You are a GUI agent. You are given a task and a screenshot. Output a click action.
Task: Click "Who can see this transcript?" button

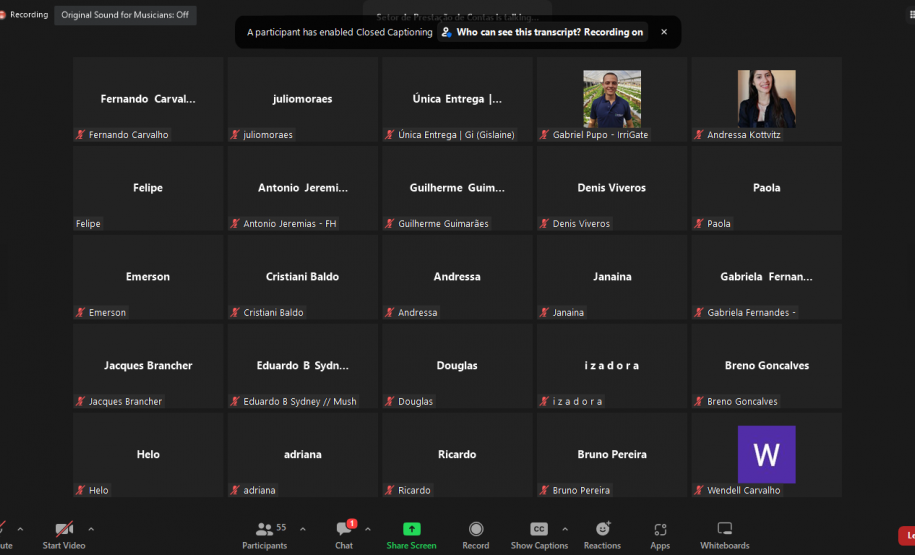point(541,32)
